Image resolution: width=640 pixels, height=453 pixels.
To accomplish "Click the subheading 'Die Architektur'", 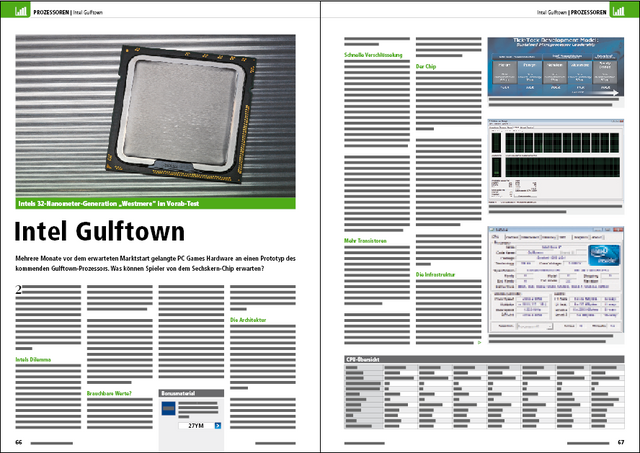I will tap(248, 320).
